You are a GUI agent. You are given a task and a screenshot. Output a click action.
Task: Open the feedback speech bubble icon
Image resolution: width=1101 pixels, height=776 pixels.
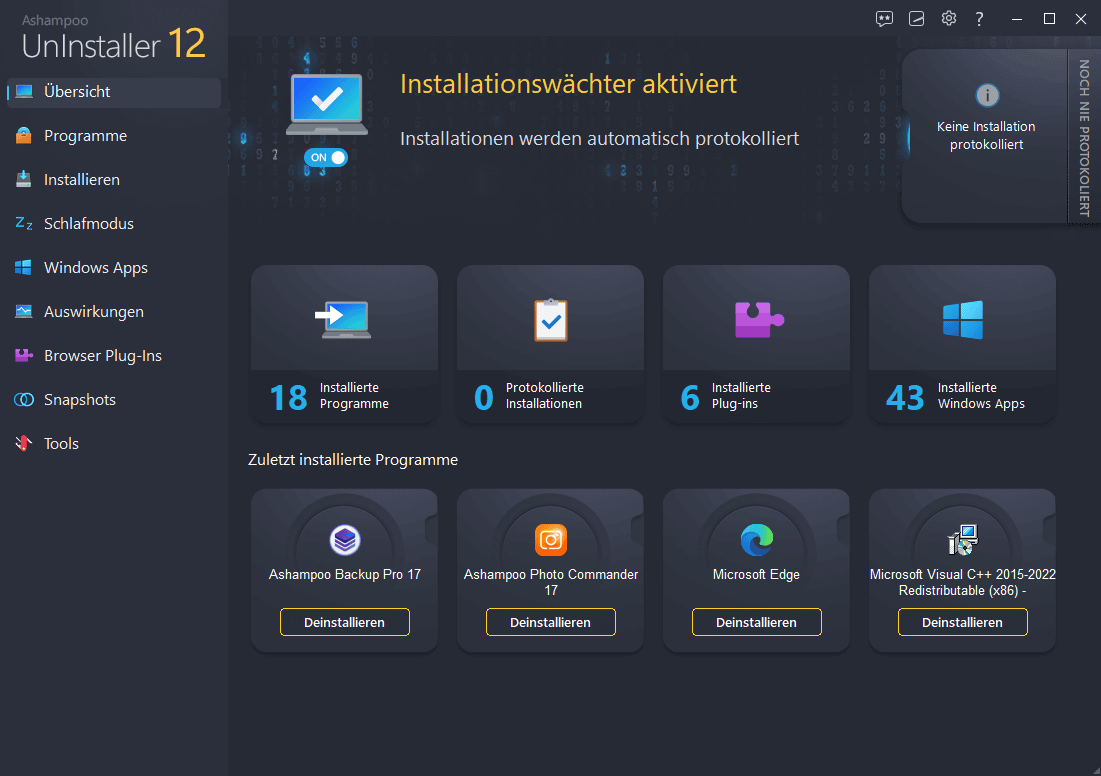[884, 18]
